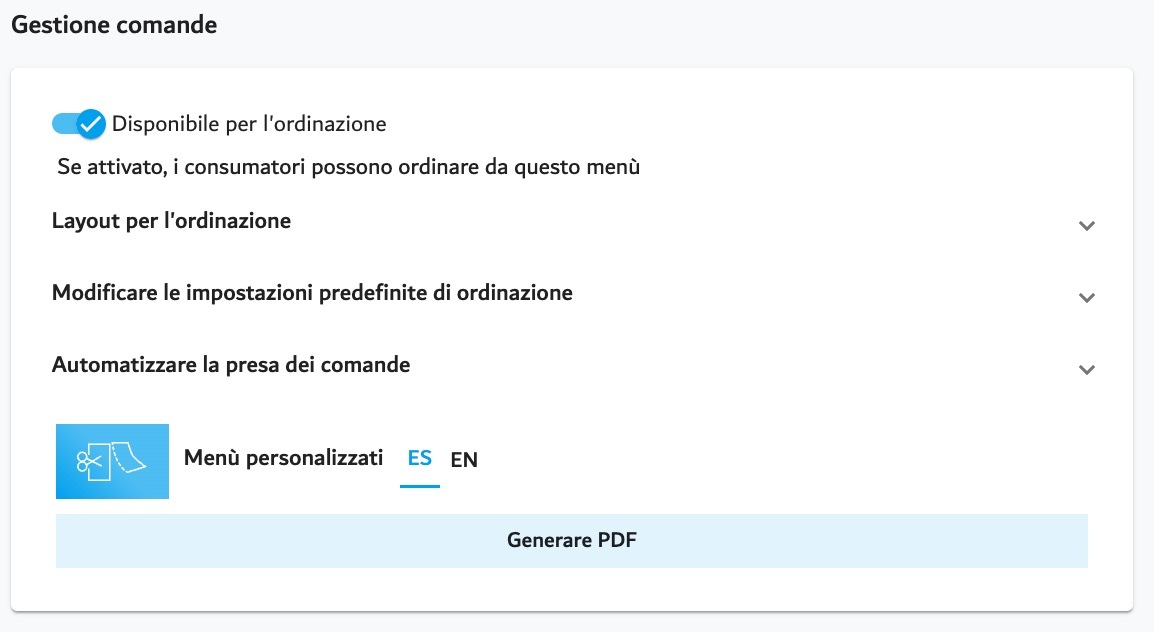
Task: Click the scissors custom menu icon tile
Action: 113,461
